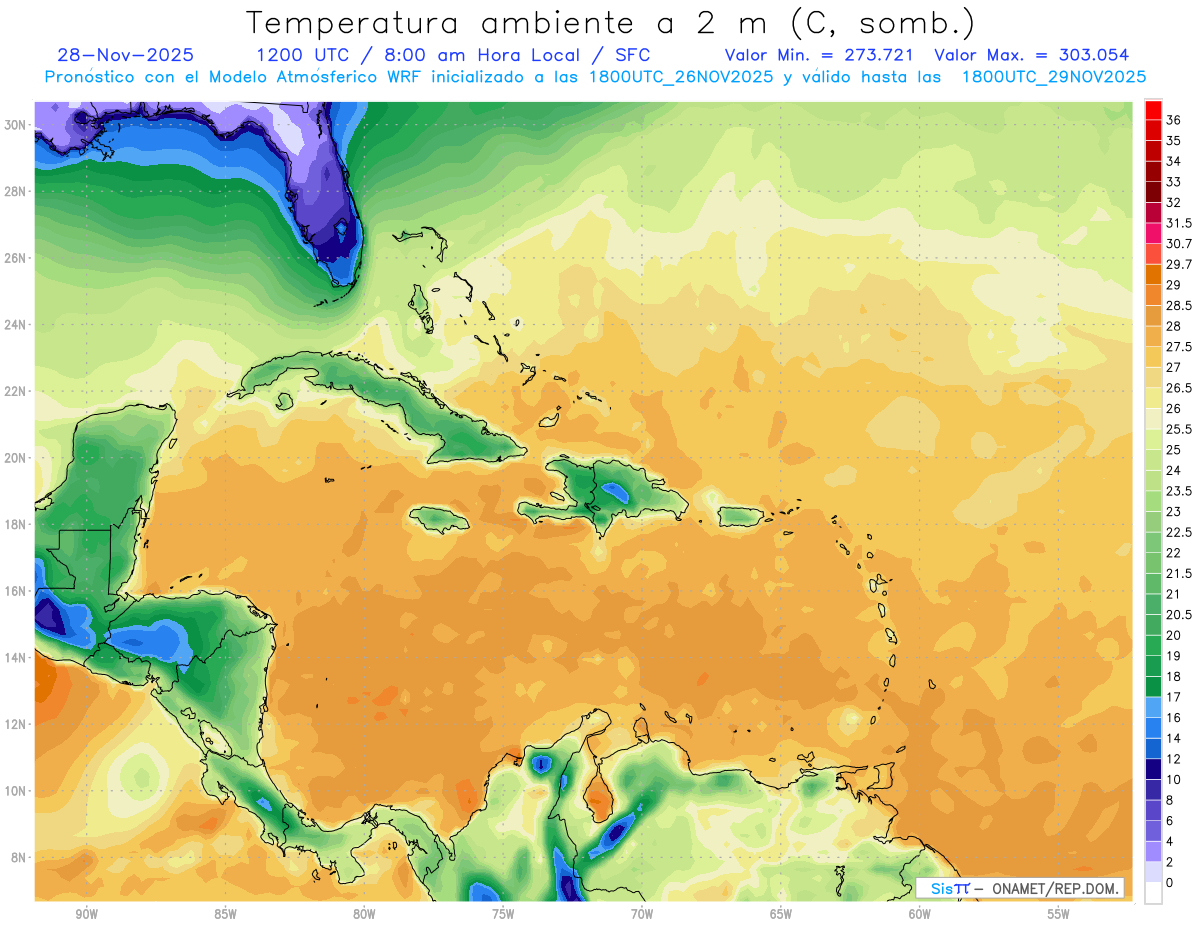Click the colorbar value '25.5'
Viewport: 1200px width, 927px height.
point(1179,429)
